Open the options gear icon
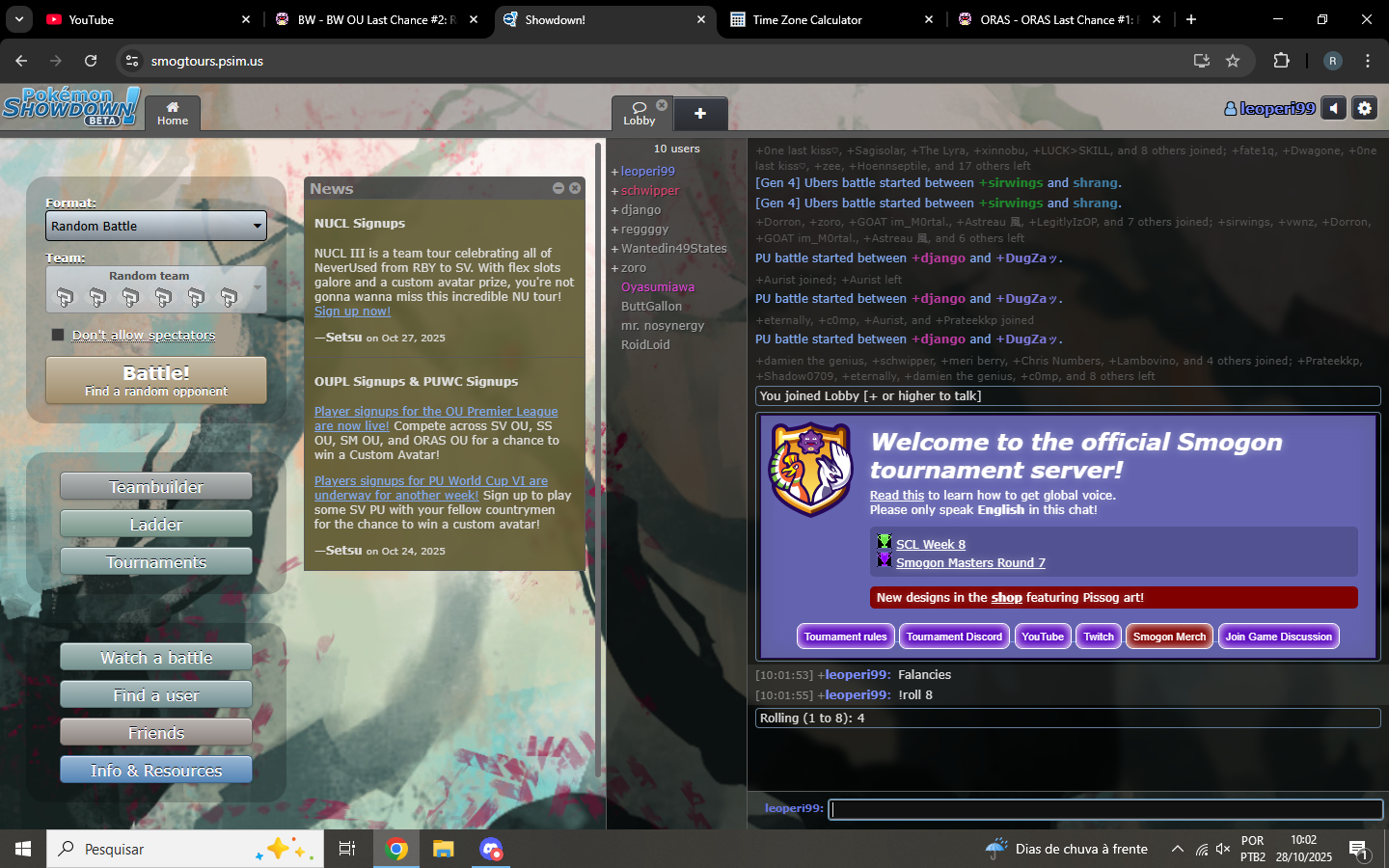 [x=1364, y=109]
